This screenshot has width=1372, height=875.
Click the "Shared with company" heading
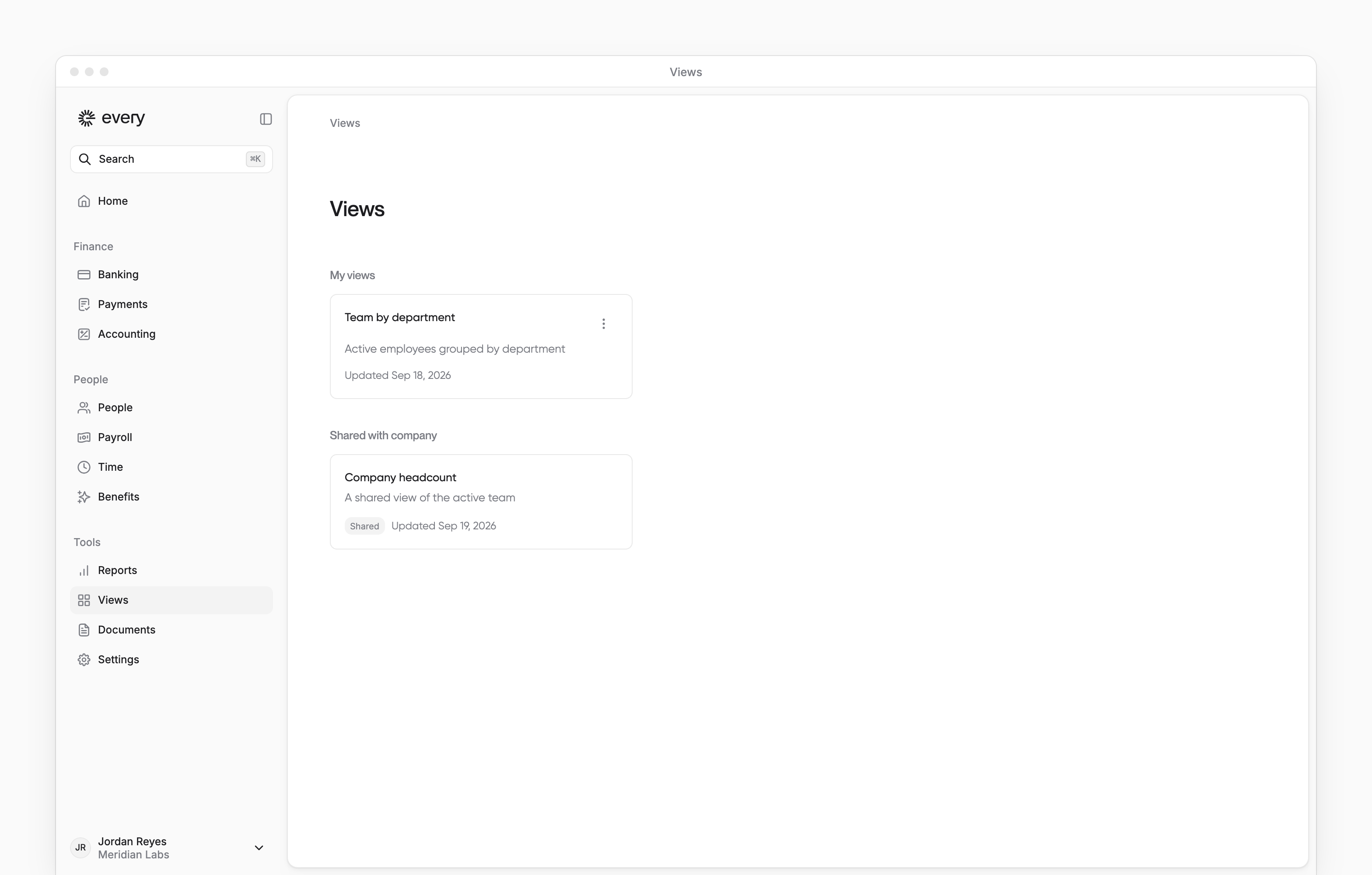pos(383,435)
